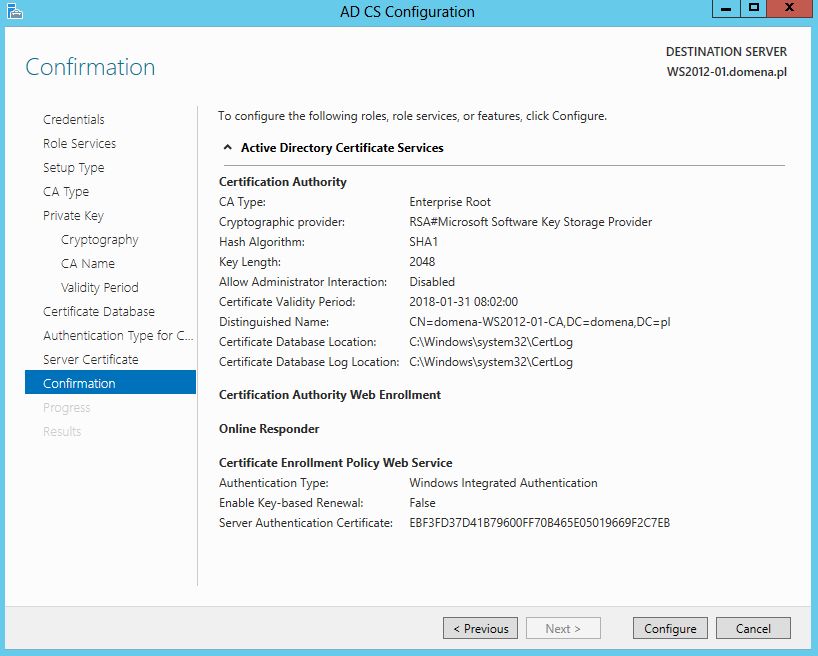Open Validity Period settings page
Screen dimensions: 818x656
pyautogui.click(x=99, y=288)
